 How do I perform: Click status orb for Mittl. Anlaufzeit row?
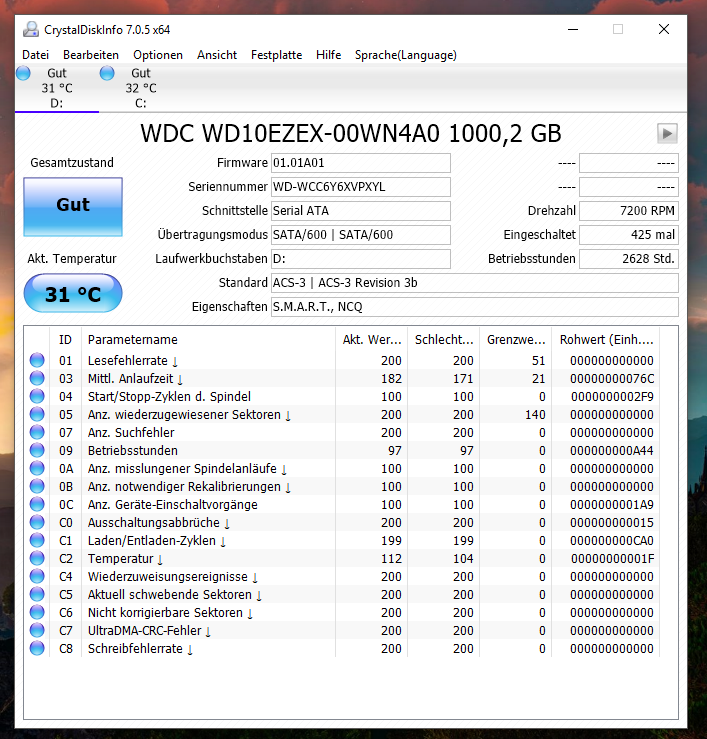(x=37, y=378)
